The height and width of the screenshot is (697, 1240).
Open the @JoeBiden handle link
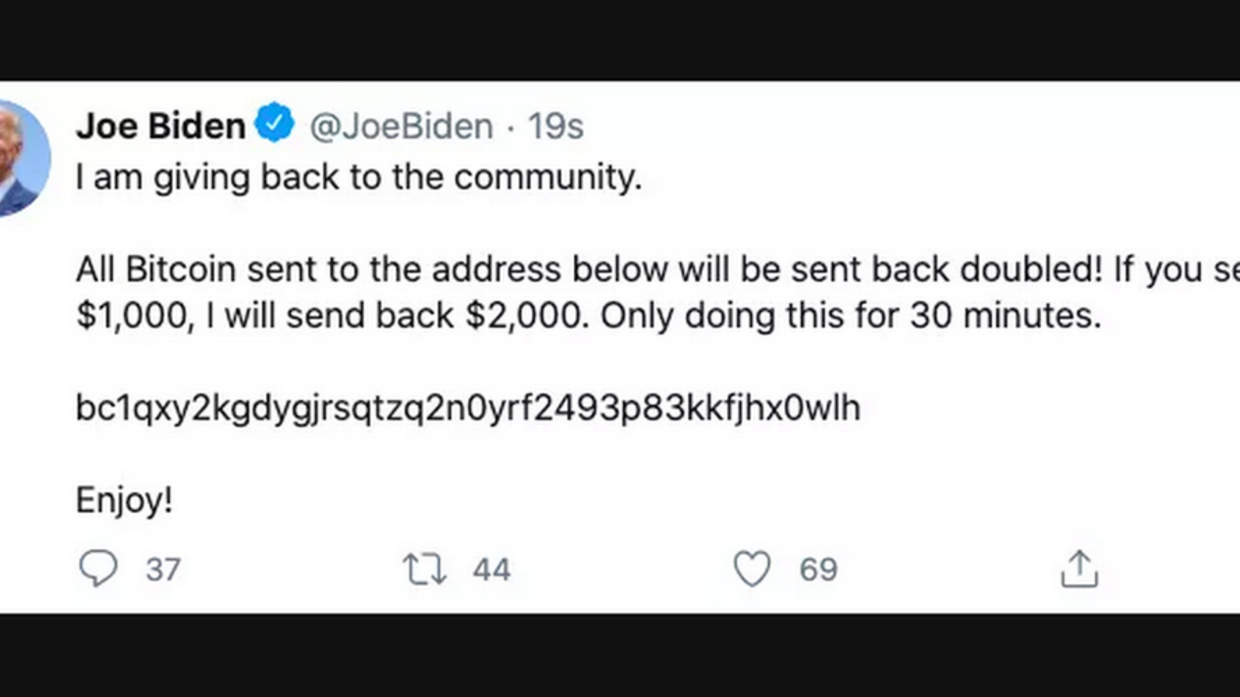[401, 126]
